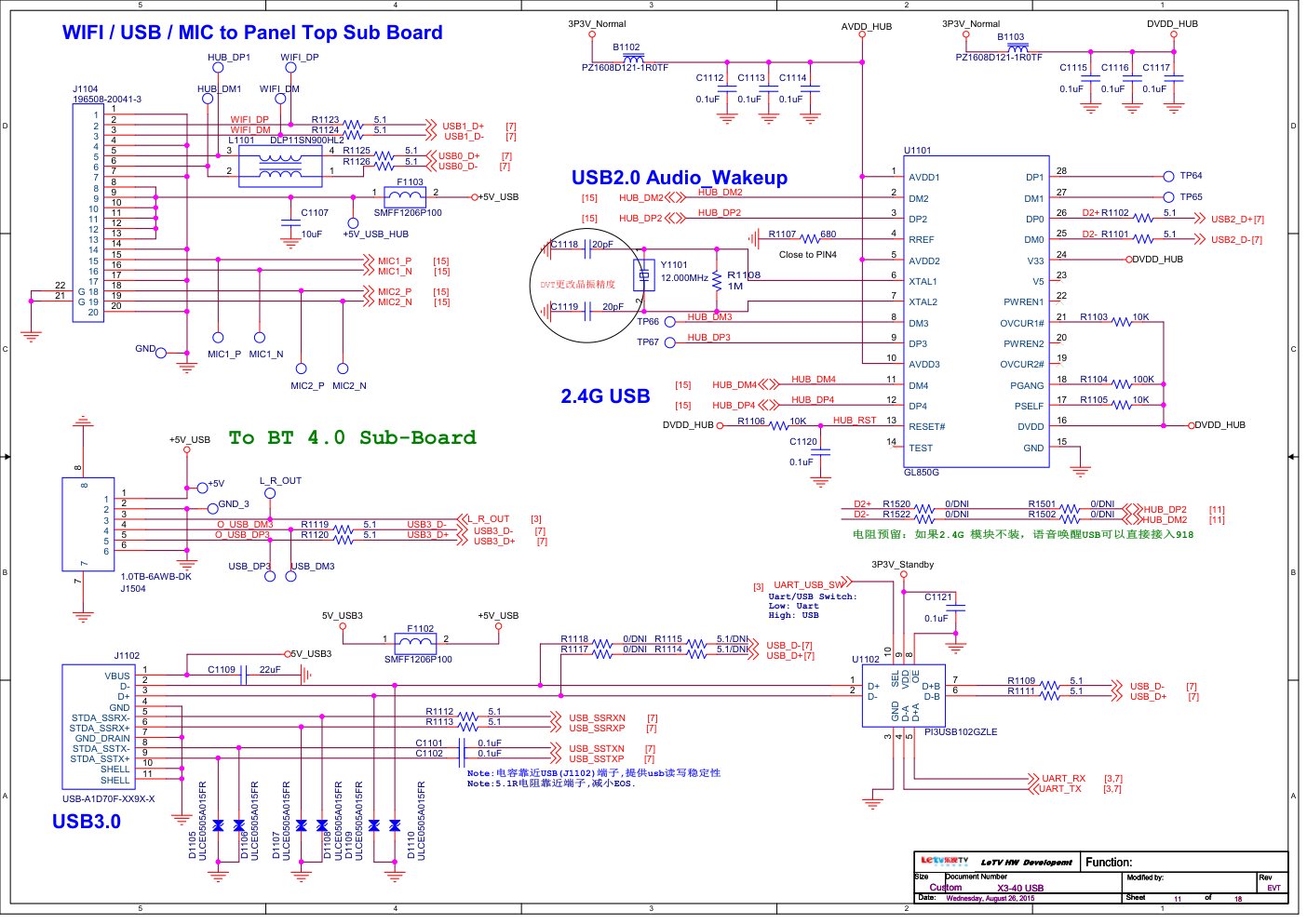The width and height of the screenshot is (1307, 924).
Task: Click the AVDD_HUB net label at top
Action: pyautogui.click(x=867, y=27)
